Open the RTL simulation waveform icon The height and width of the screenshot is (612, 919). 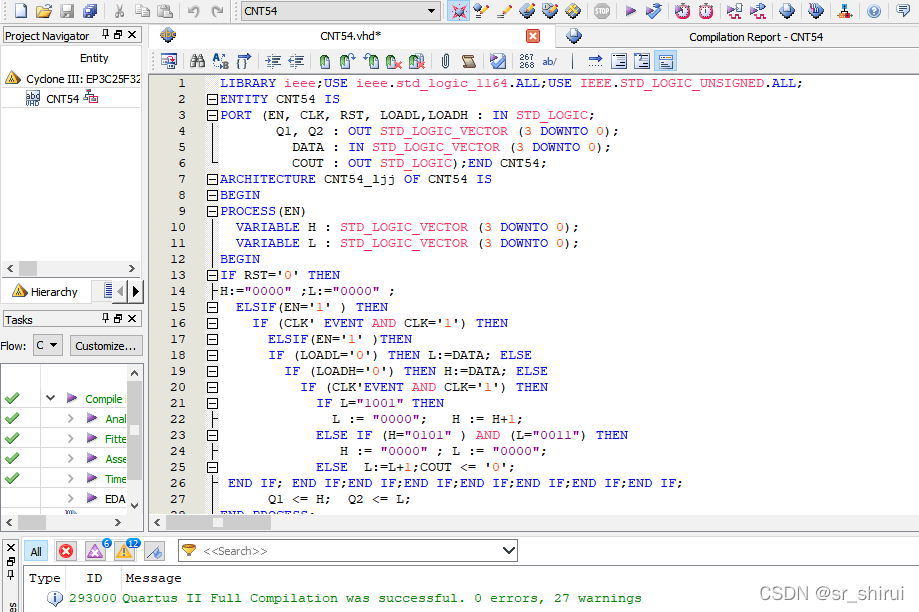(x=734, y=11)
